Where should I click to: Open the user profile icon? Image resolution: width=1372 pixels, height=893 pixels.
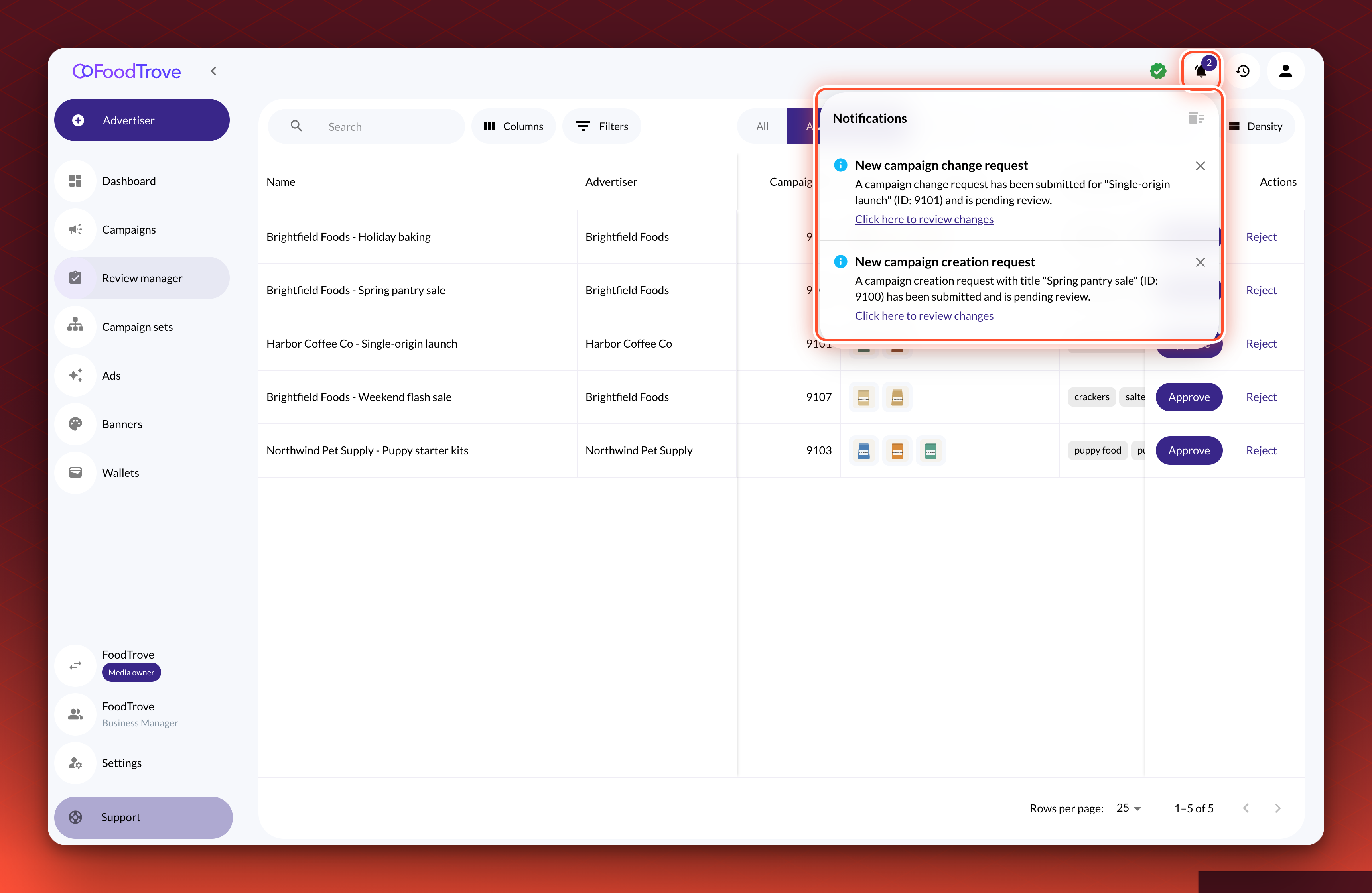click(1285, 71)
